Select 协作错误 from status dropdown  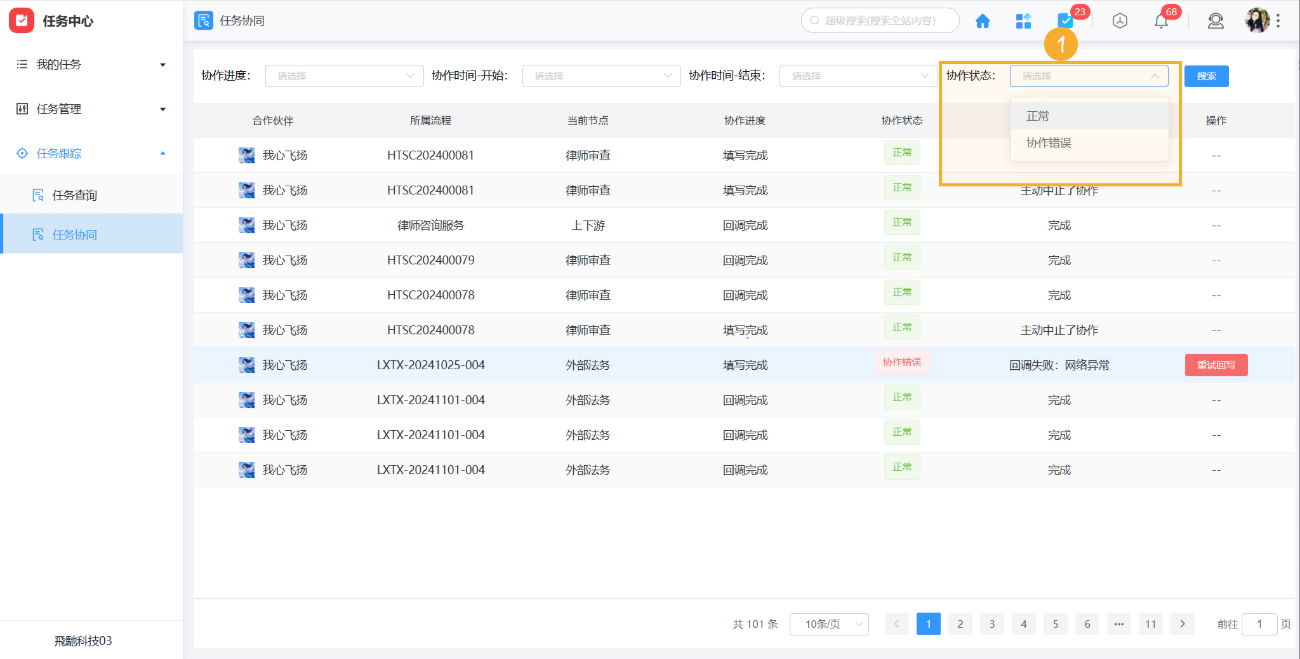point(1049,143)
